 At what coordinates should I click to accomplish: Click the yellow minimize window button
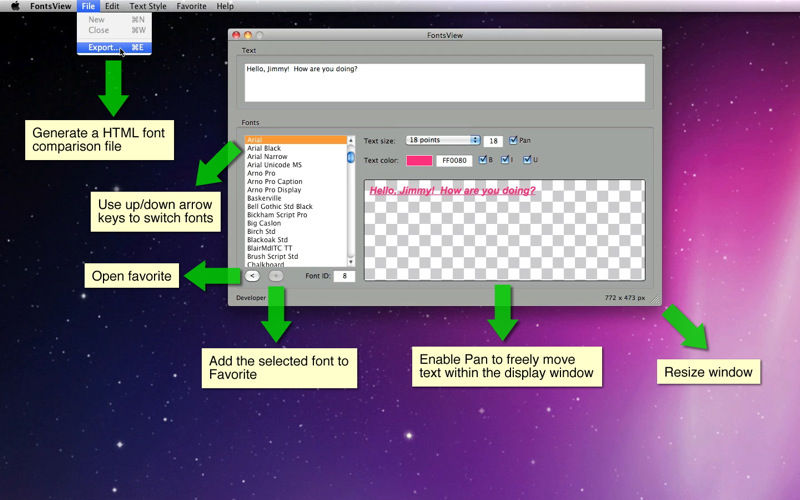pyautogui.click(x=248, y=35)
